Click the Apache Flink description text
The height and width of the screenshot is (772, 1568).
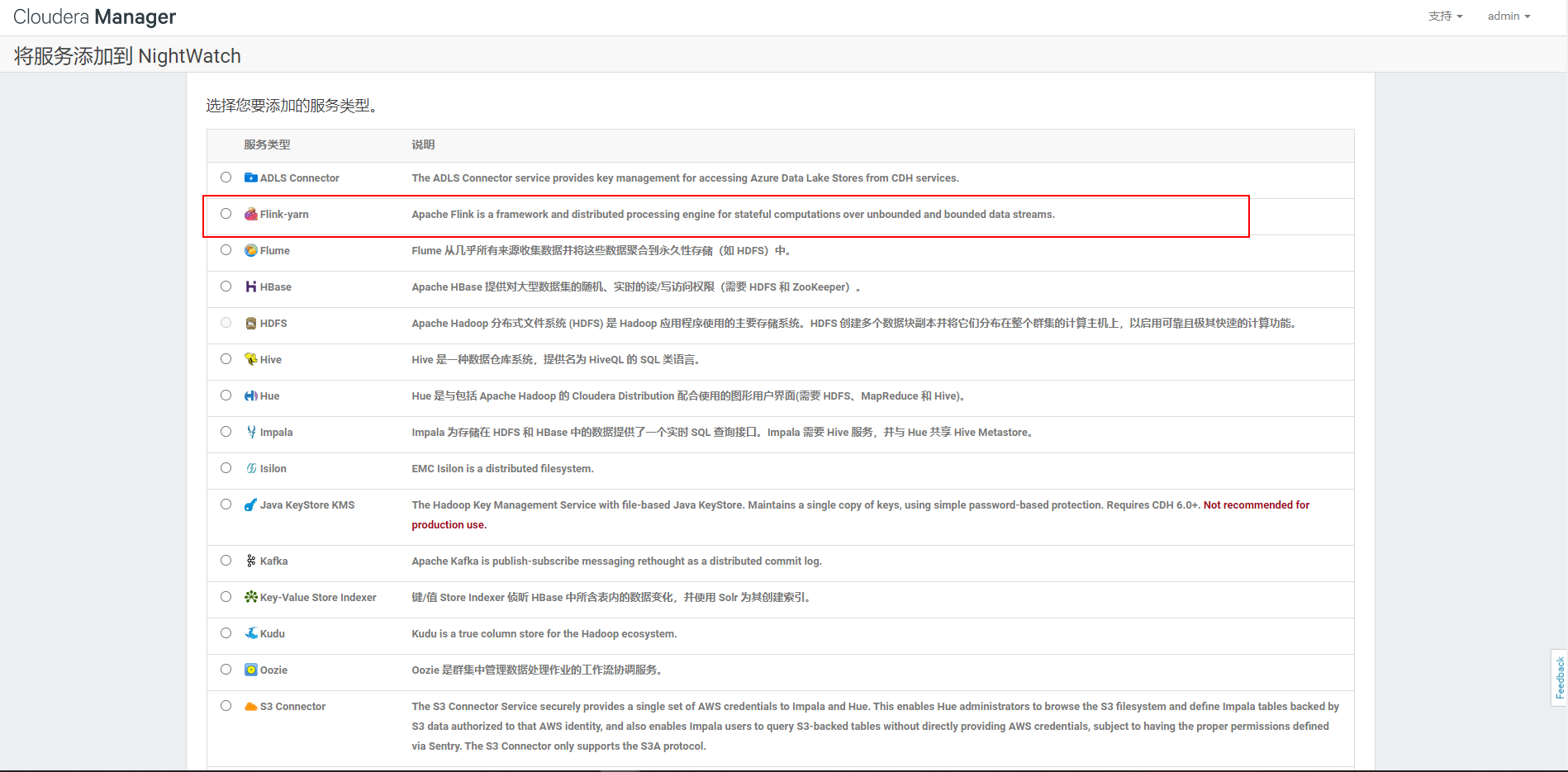[x=734, y=215]
